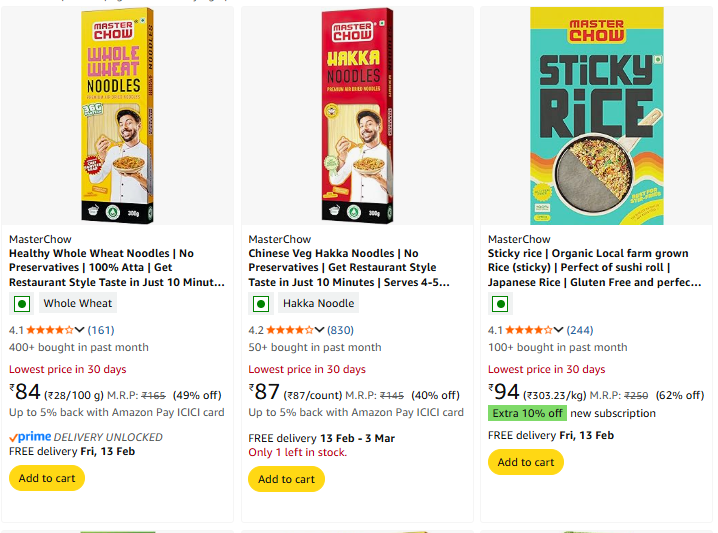Image resolution: width=718 pixels, height=533 pixels.
Task: Expand rating dropdown arrow for Sticky Rice
Action: coord(560,330)
